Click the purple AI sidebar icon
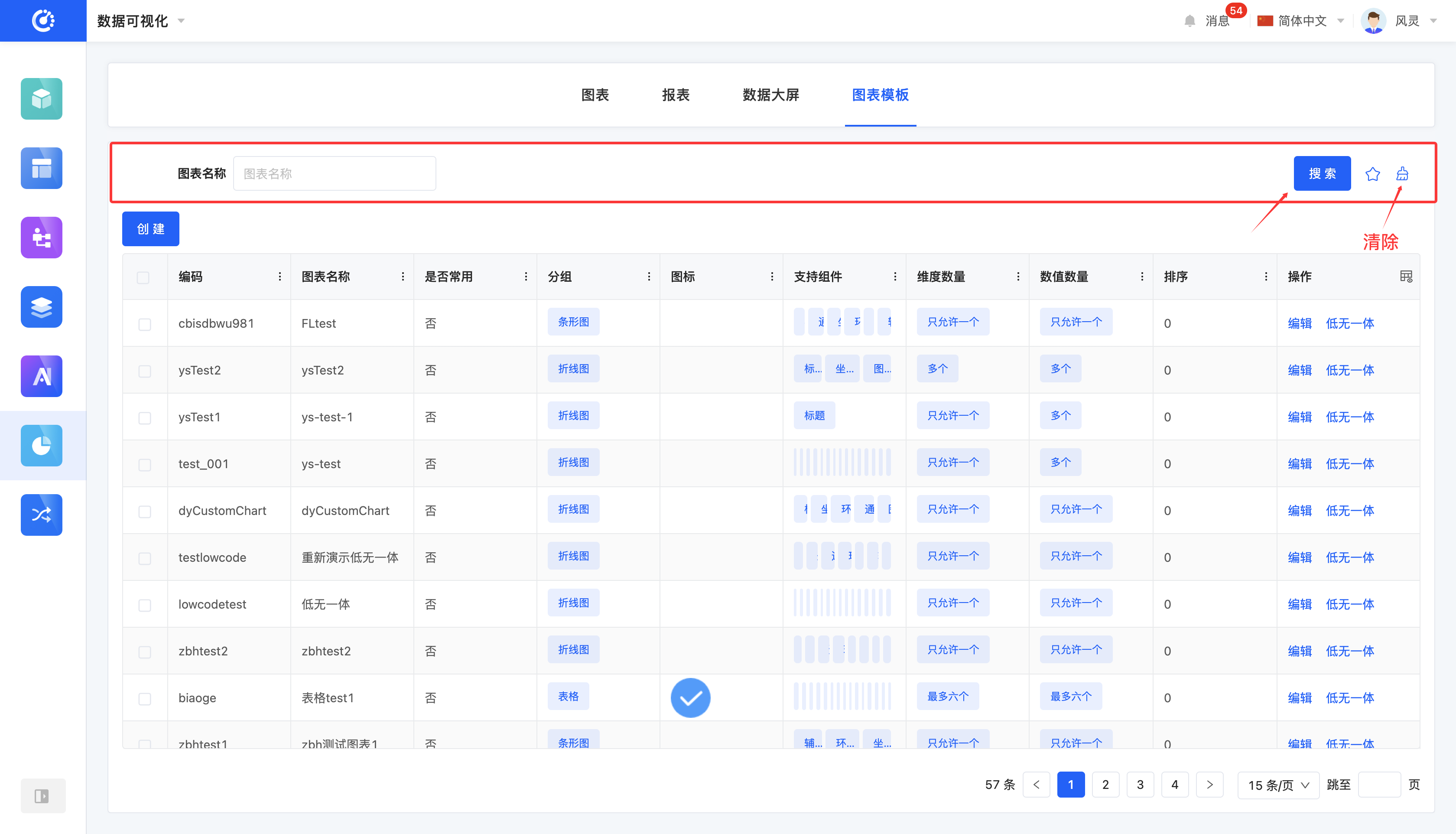The height and width of the screenshot is (834, 1456). pyautogui.click(x=41, y=376)
